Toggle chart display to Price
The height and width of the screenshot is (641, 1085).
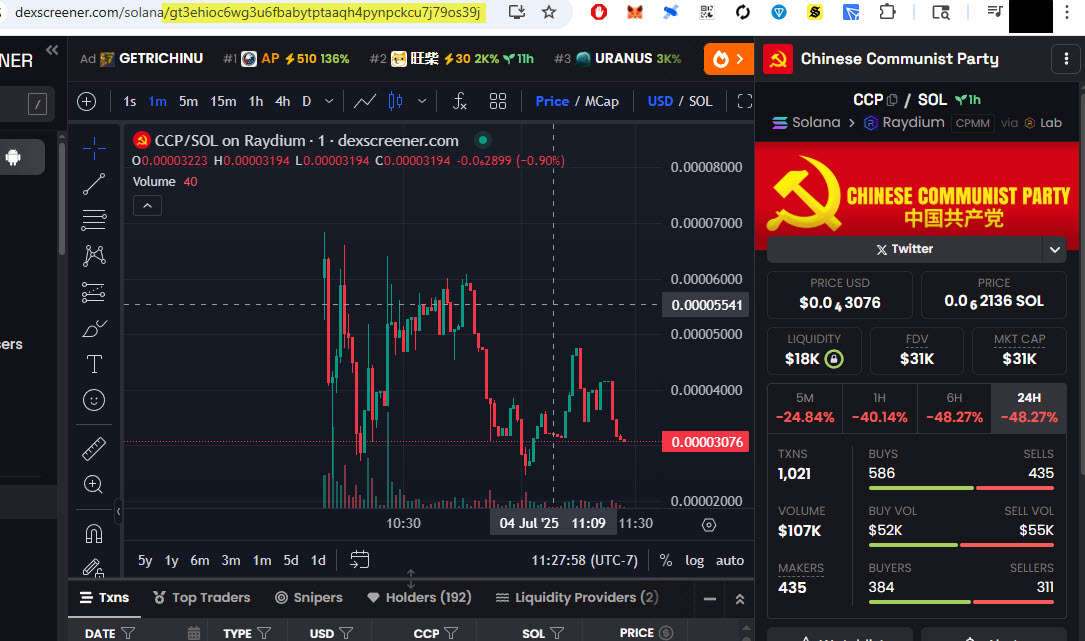tap(552, 102)
